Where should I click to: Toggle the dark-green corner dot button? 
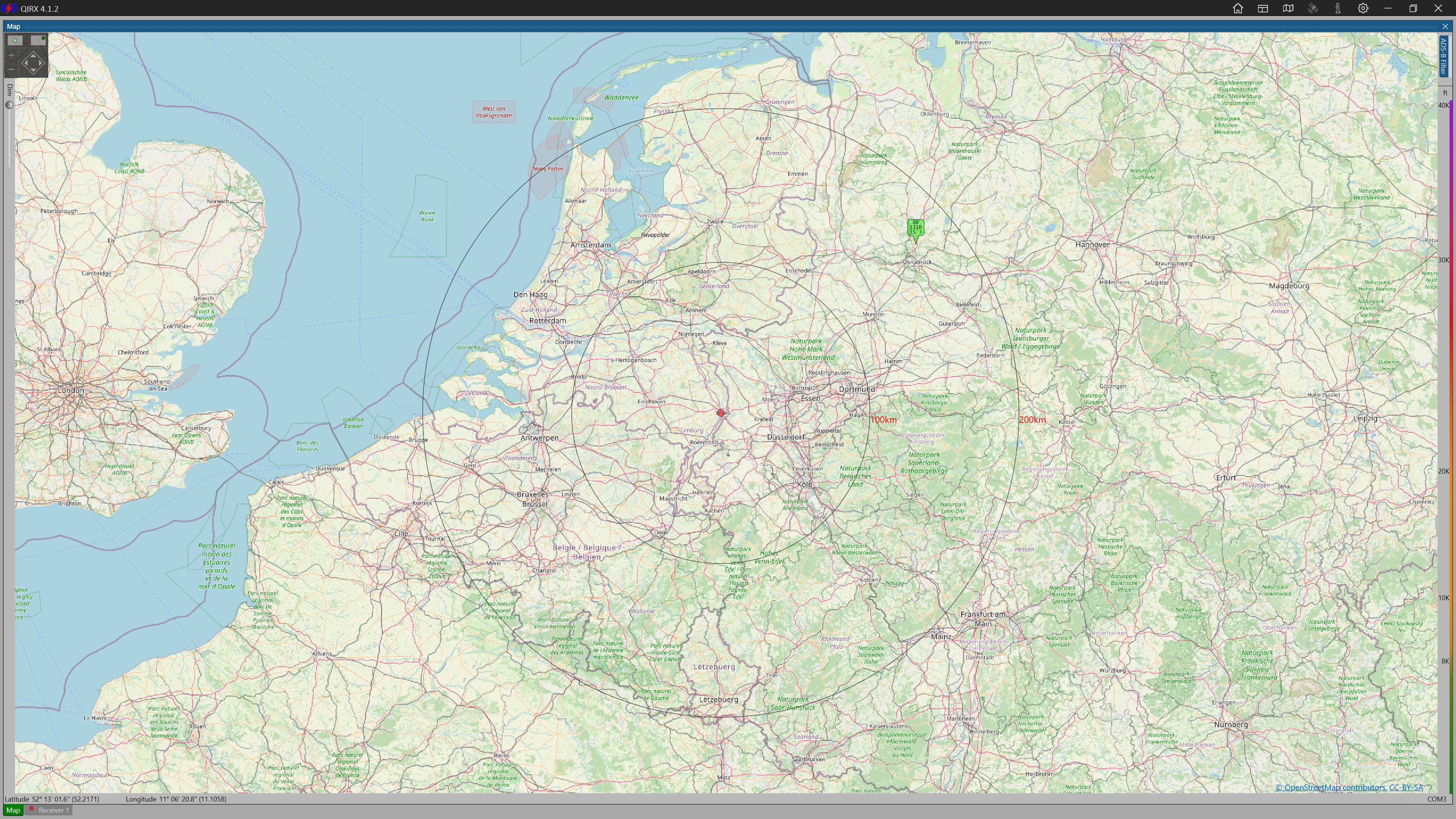(38, 40)
